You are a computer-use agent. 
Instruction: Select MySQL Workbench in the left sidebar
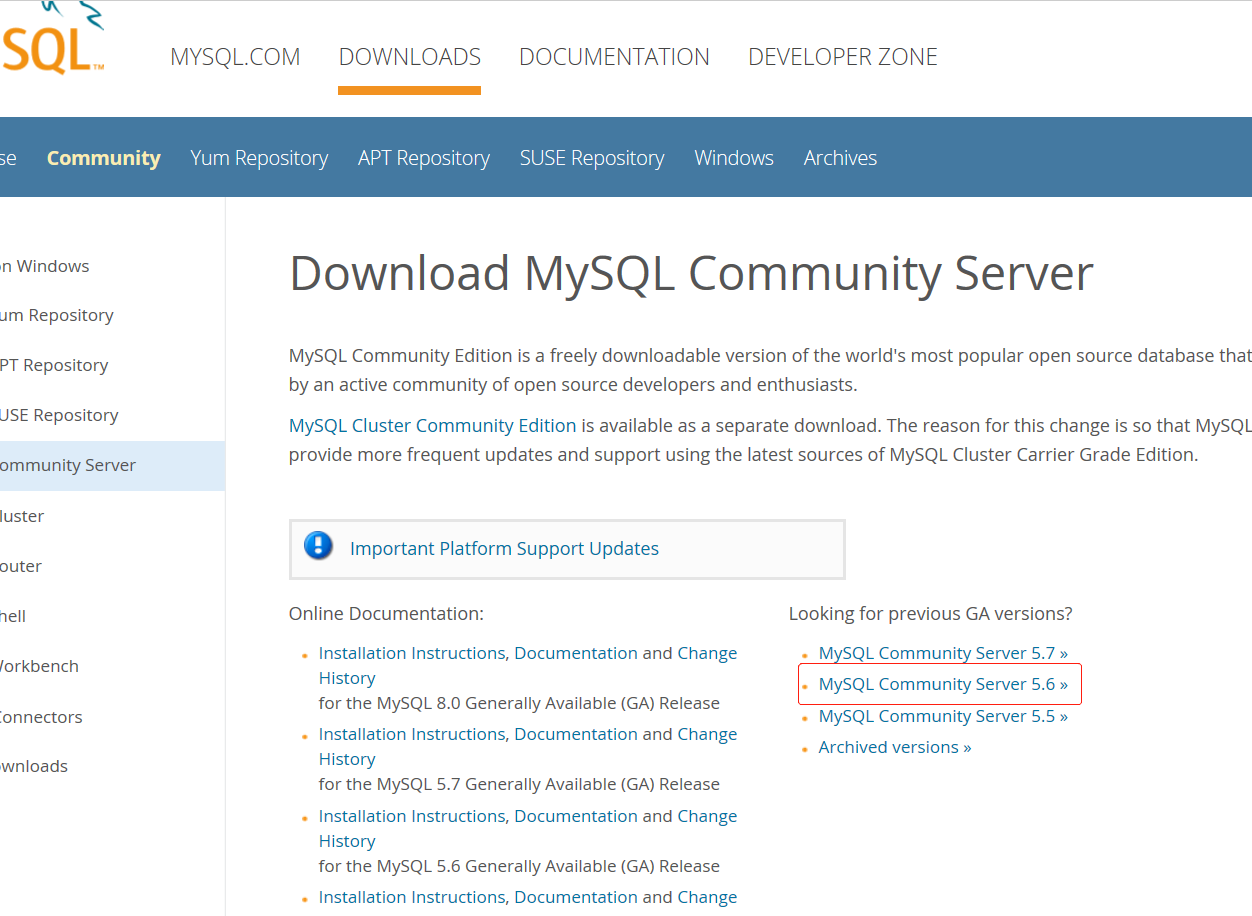click(39, 665)
